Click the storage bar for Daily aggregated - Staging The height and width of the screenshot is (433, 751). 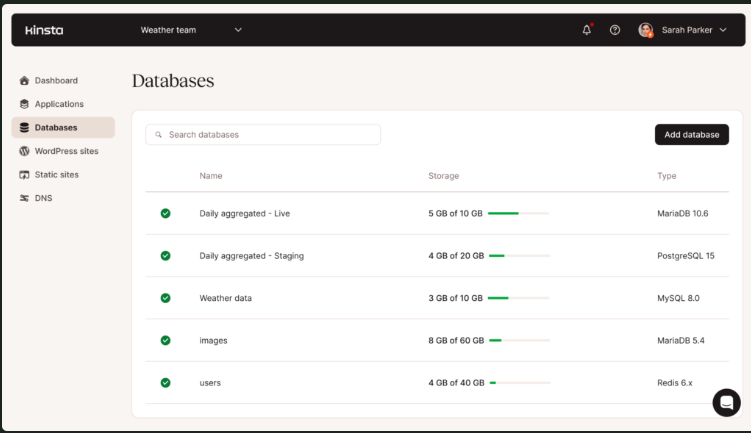click(519, 256)
